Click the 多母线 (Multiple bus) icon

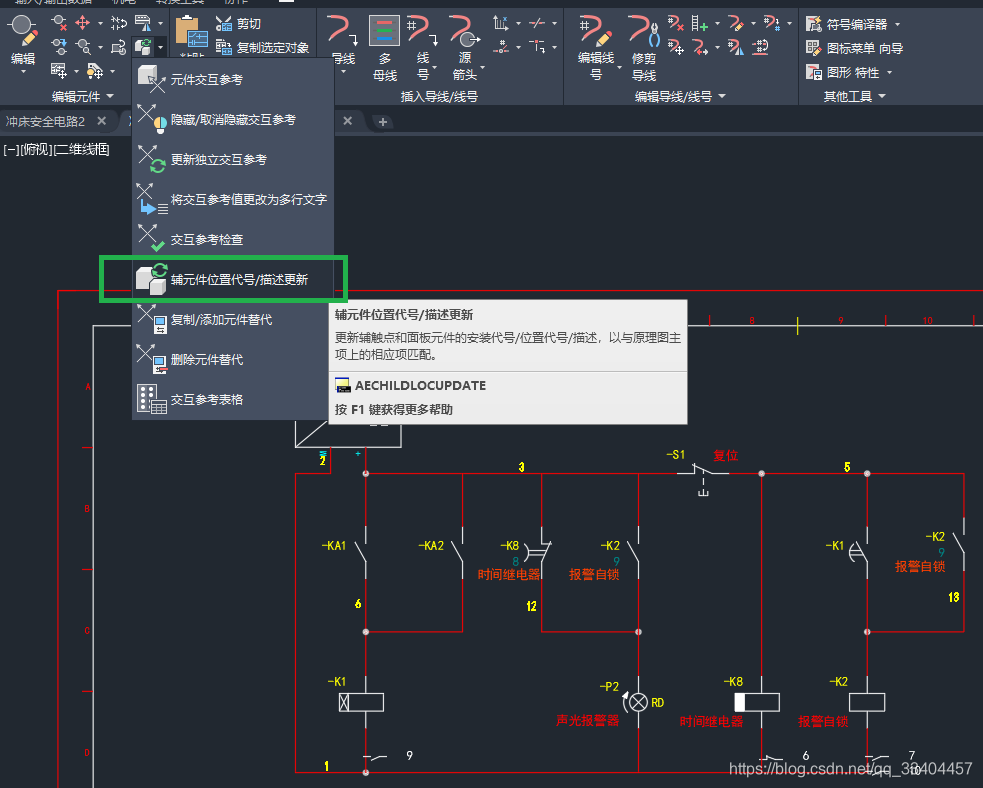coord(384,31)
